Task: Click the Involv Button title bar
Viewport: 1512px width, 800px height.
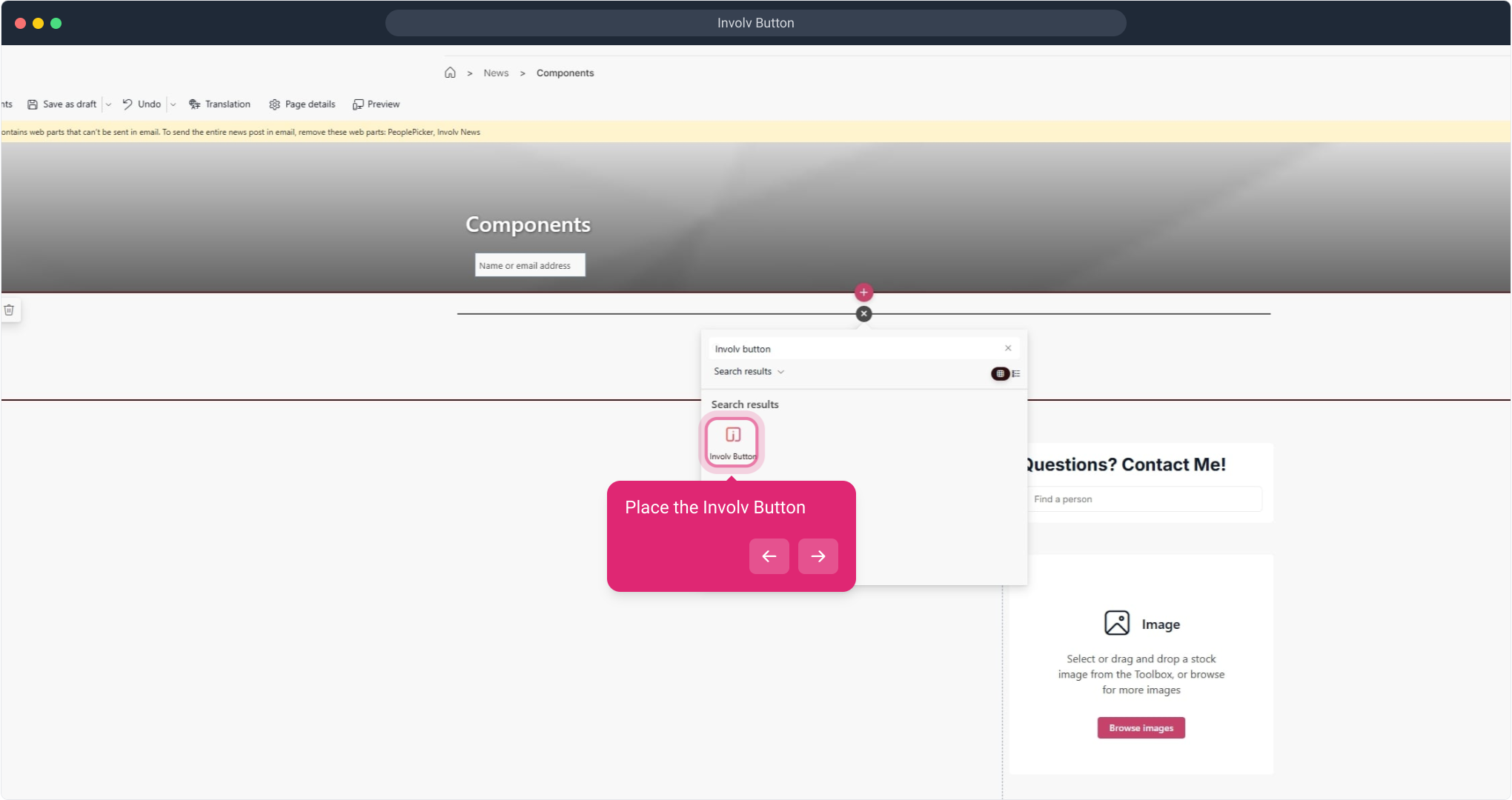Action: 756,23
